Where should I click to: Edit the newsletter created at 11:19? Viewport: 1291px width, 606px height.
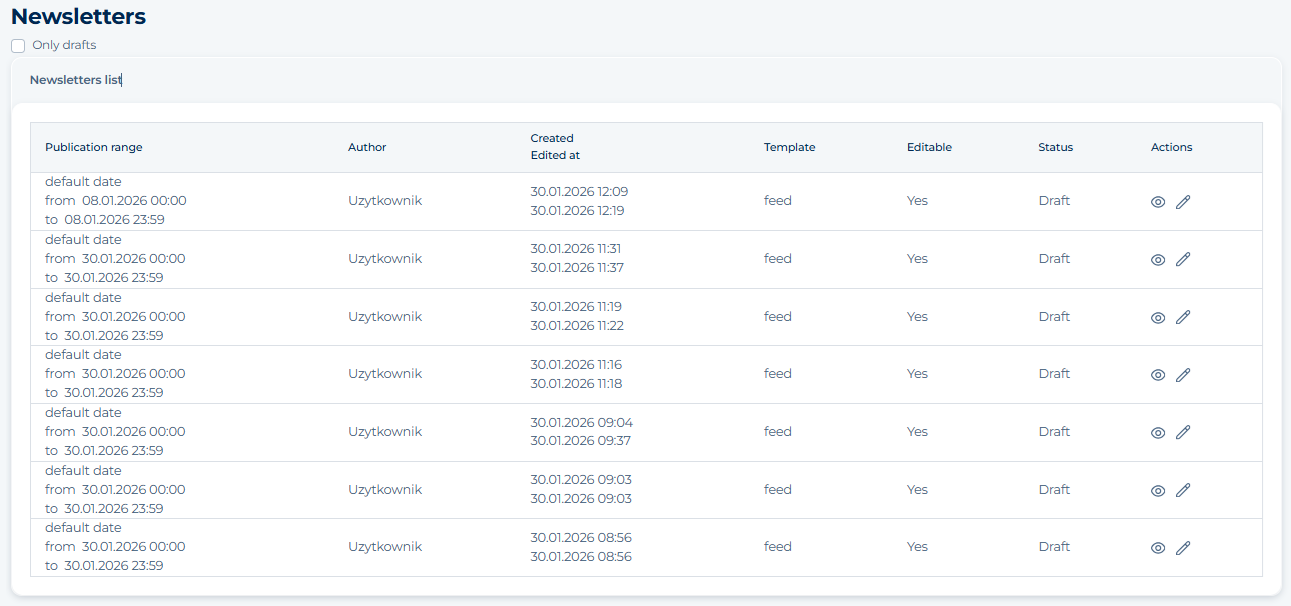[x=1183, y=318]
